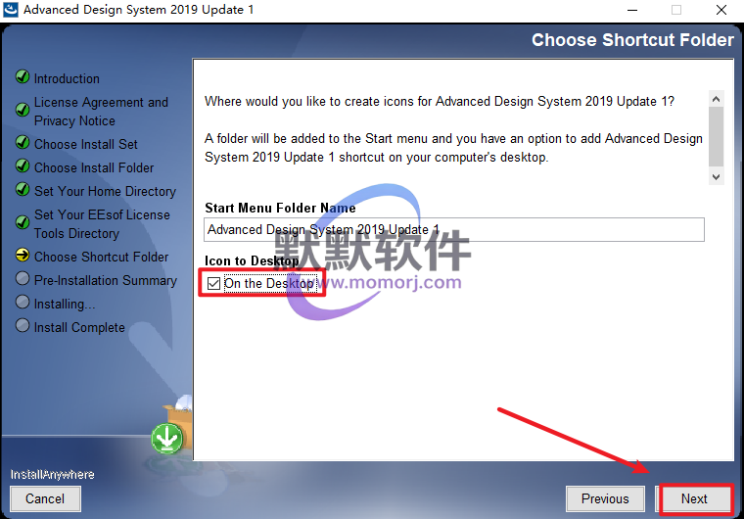Click the check icon next to Choose Install Set
Viewport: 744px width, 519px height.
coord(22,142)
